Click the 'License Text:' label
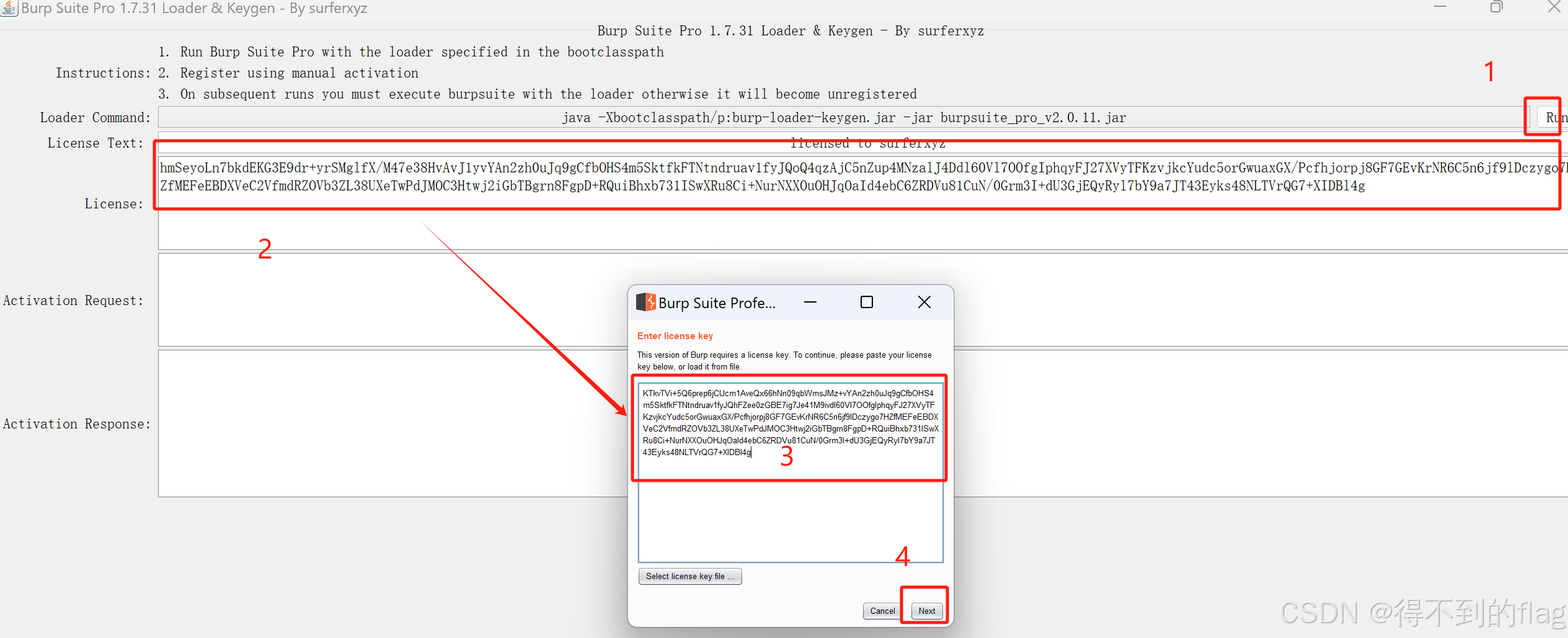The image size is (1568, 638). 95,143
